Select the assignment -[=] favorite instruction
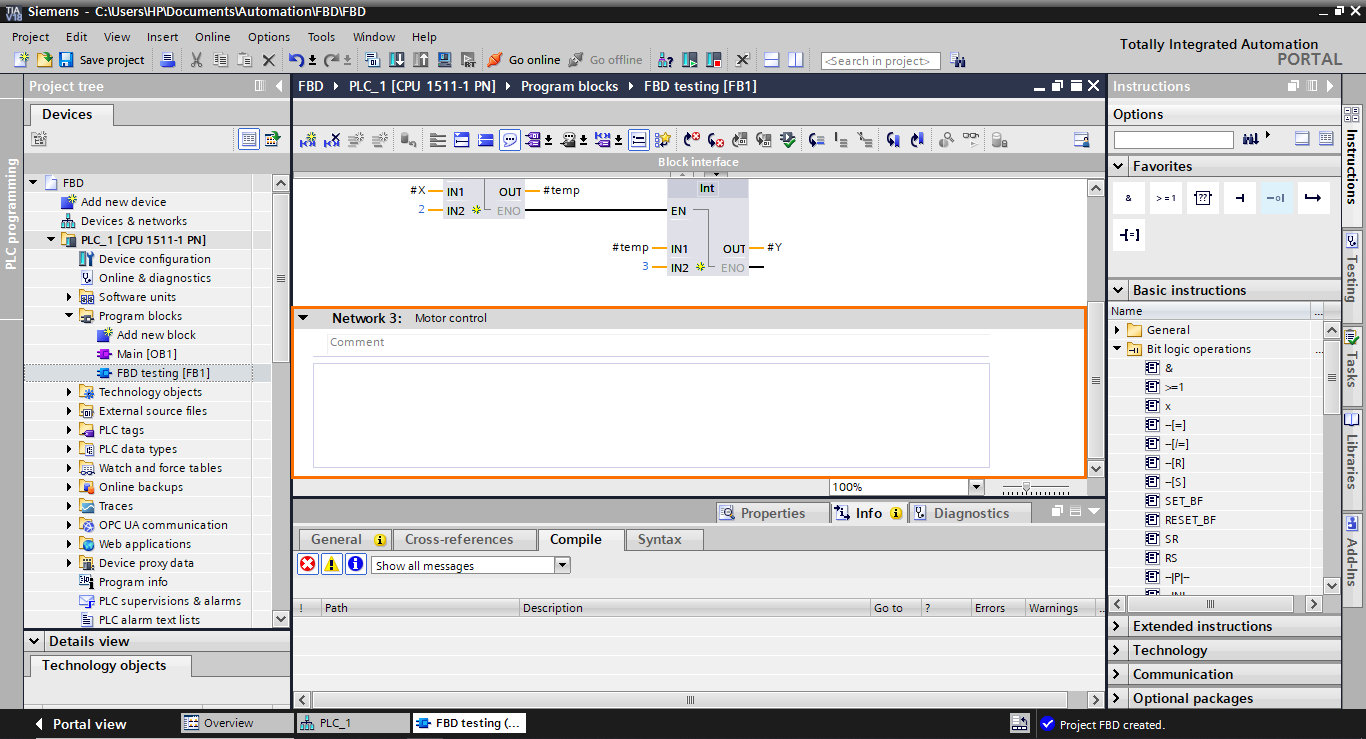The width and height of the screenshot is (1366, 739). point(1129,235)
